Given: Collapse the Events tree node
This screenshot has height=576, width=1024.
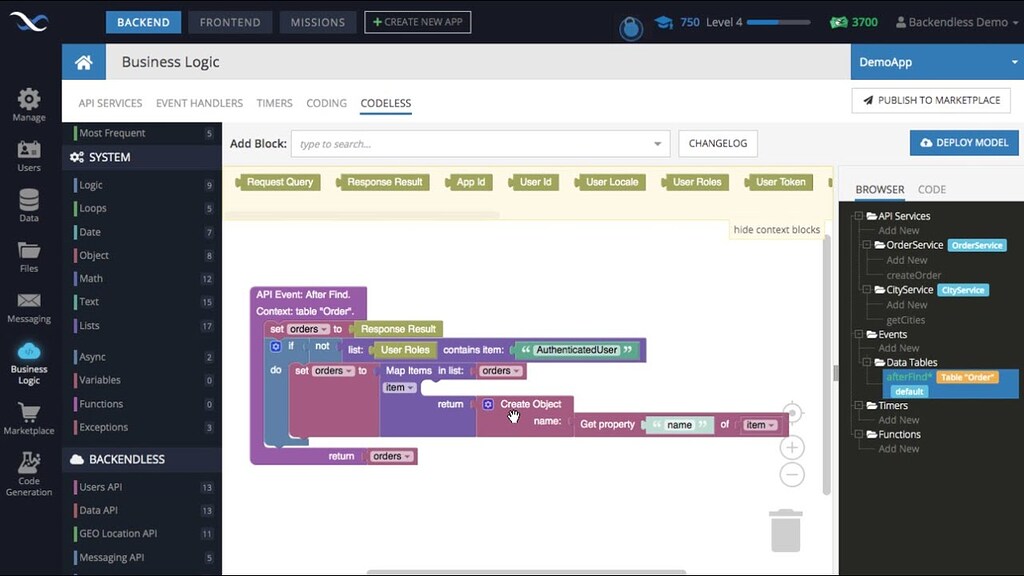Looking at the screenshot, I should [859, 334].
